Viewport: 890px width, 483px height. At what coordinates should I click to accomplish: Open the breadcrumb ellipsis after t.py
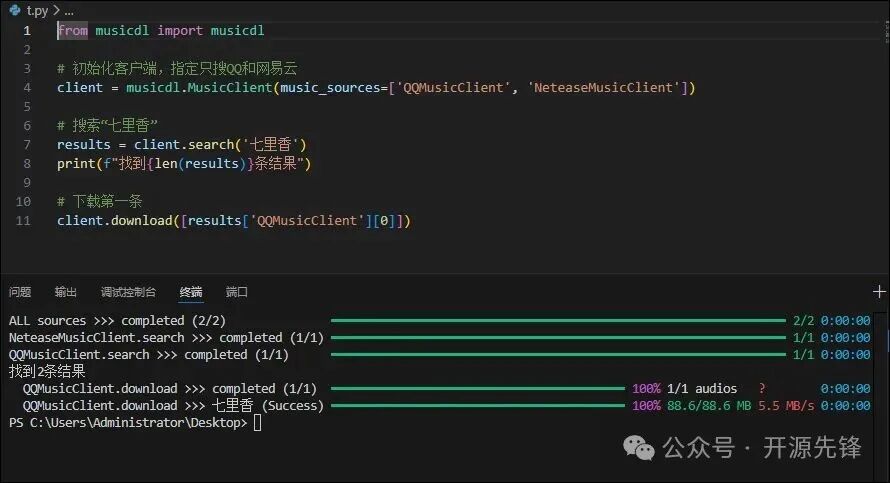tap(69, 10)
